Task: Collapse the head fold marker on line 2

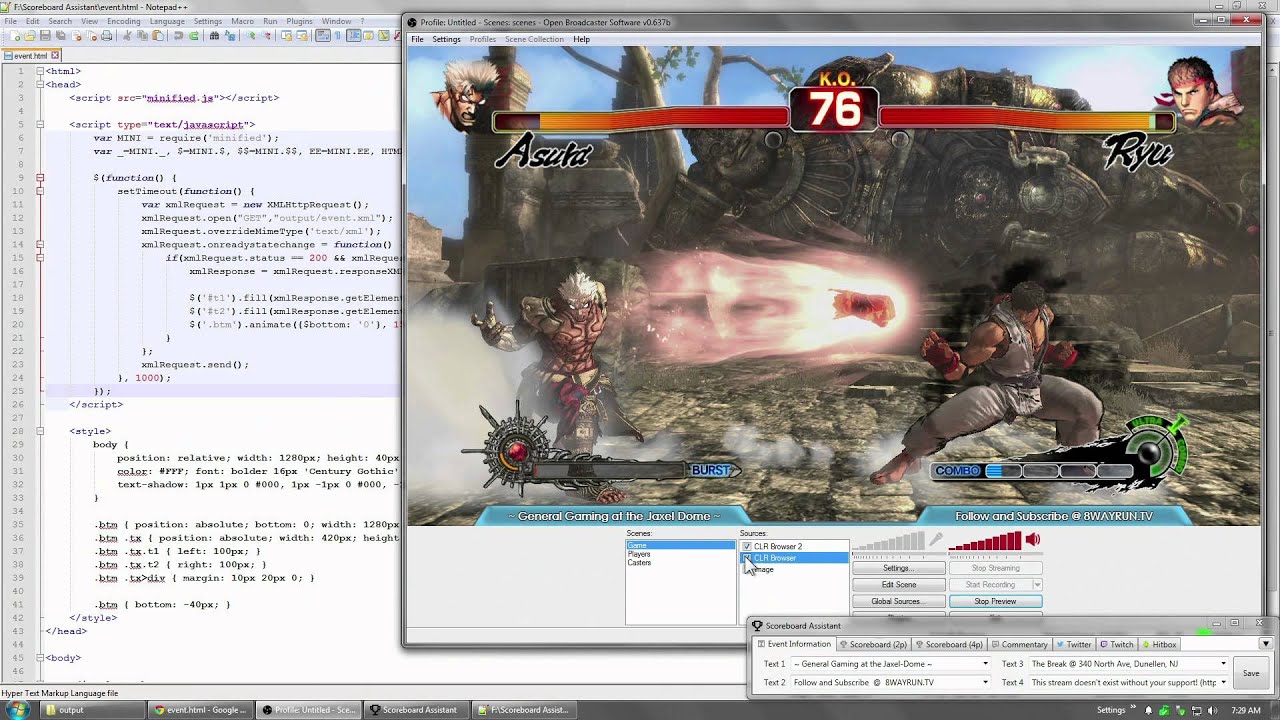Action: pyautogui.click(x=40, y=84)
